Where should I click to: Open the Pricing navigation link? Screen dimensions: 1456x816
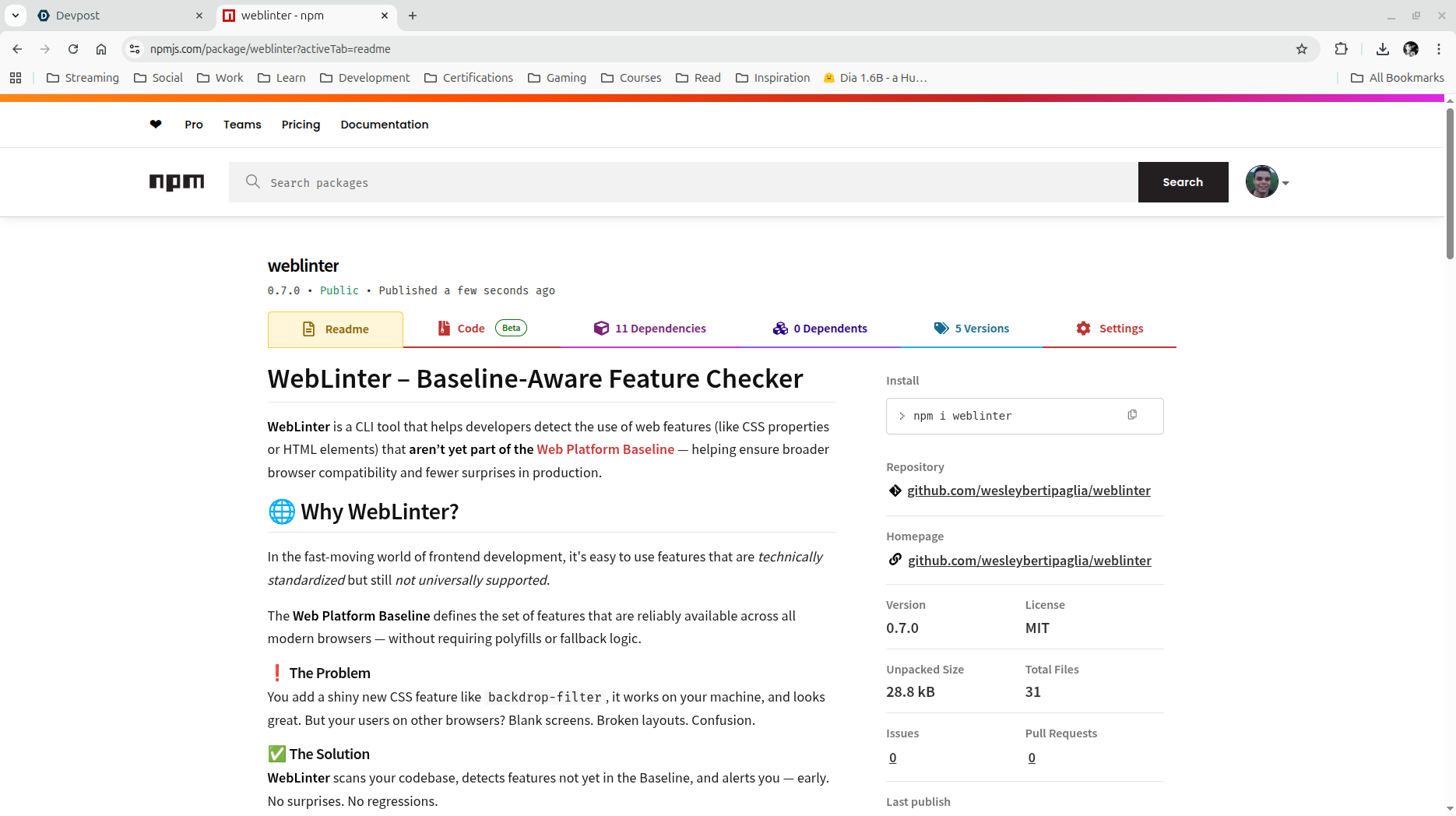301,125
